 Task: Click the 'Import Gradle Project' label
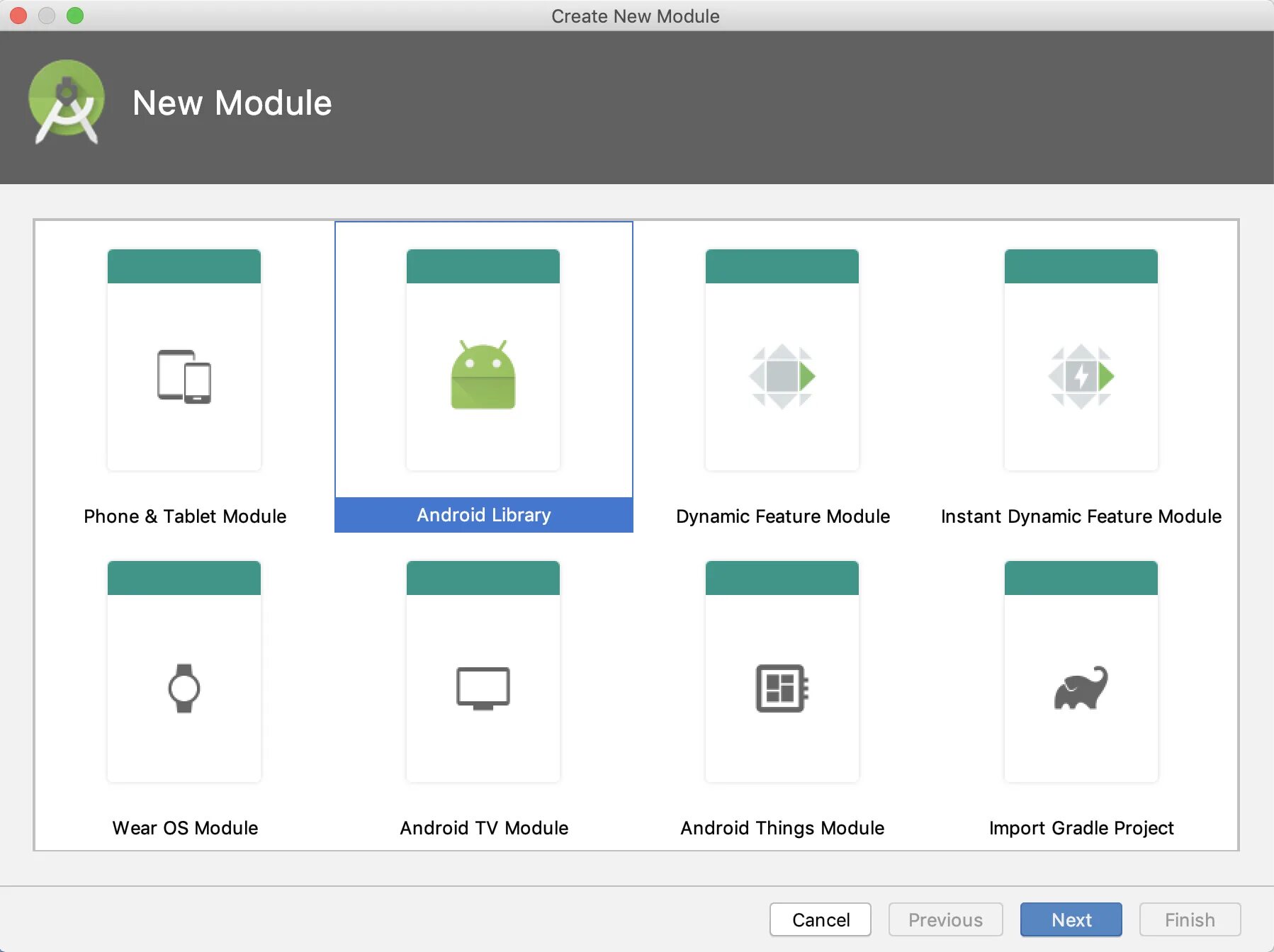[x=1081, y=828]
